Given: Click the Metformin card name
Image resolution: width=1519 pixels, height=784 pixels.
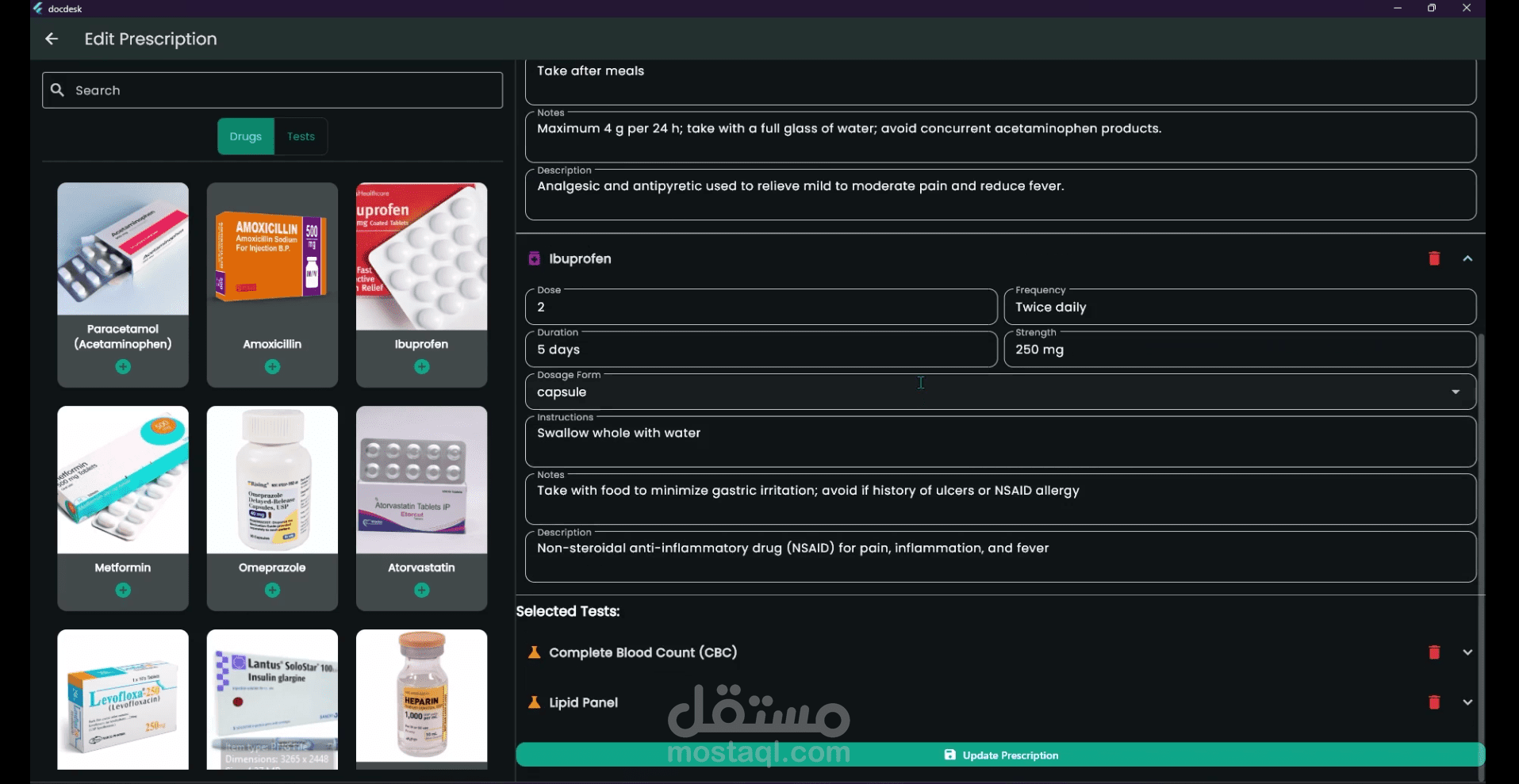Looking at the screenshot, I should click(x=123, y=568).
